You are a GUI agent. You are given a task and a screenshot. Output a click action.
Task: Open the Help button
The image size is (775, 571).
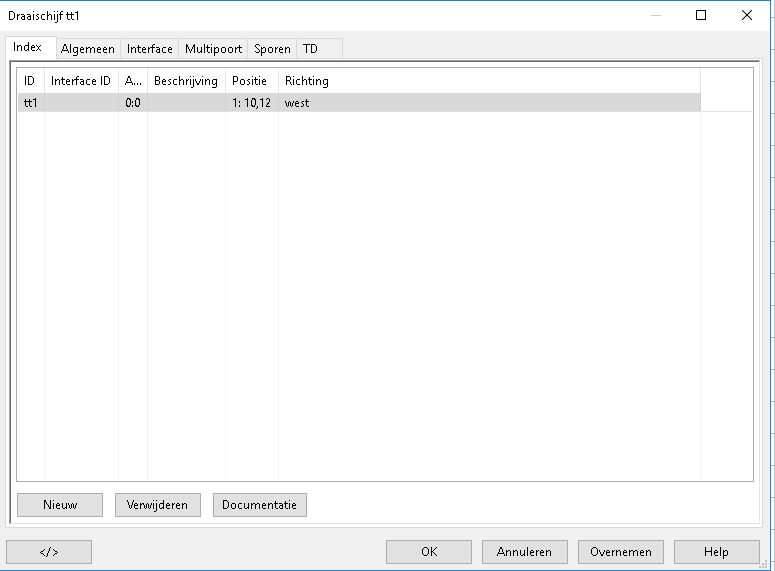(716, 552)
